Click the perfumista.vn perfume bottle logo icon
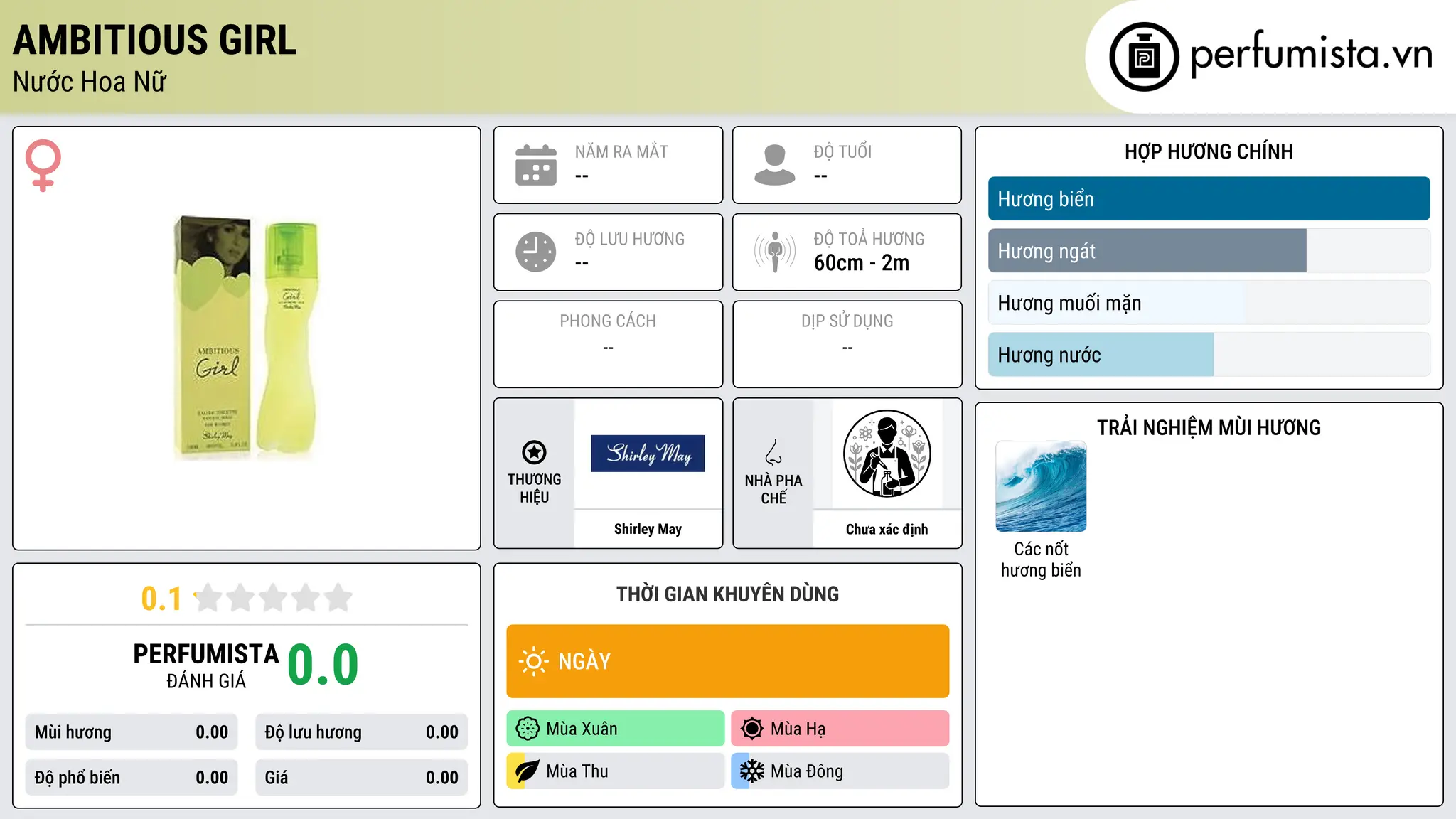1456x819 pixels. click(1144, 57)
